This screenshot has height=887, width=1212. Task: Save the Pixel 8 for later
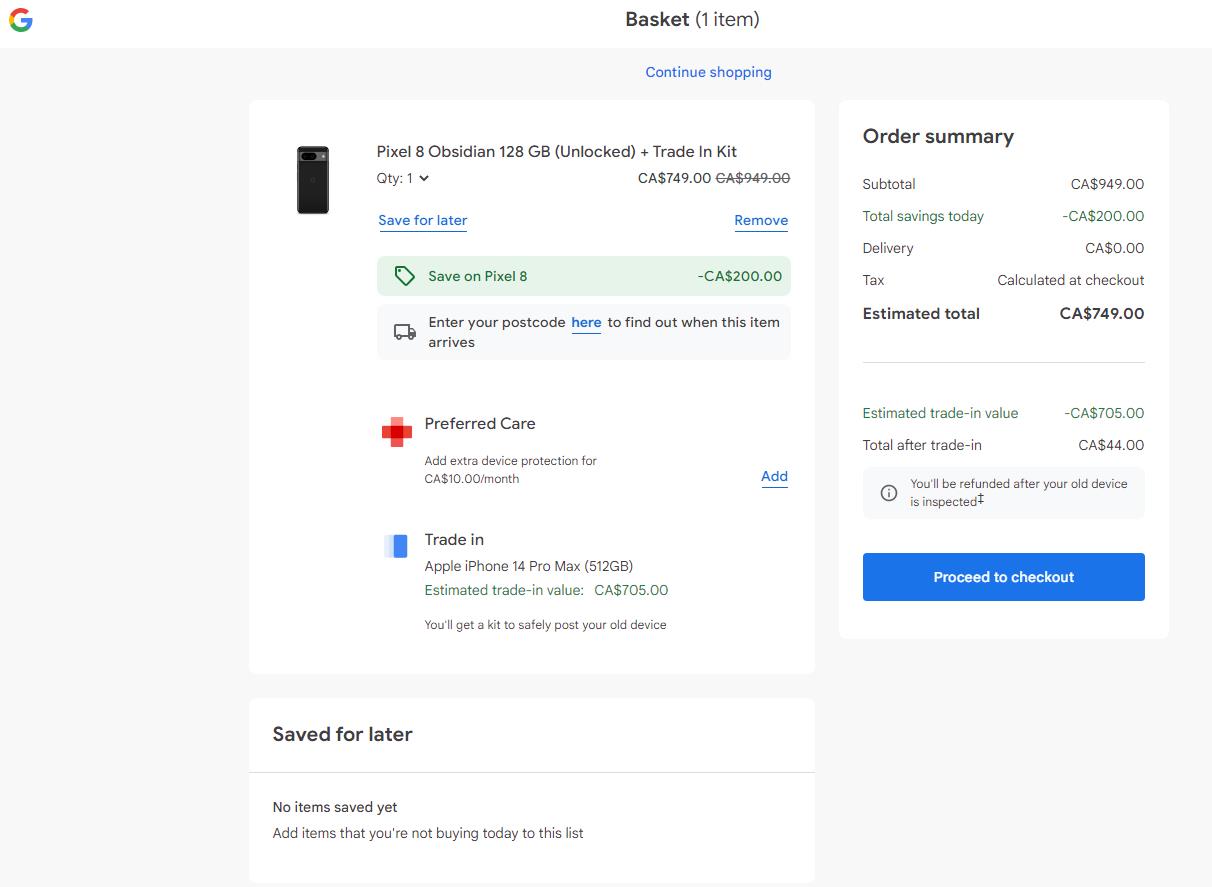pyautogui.click(x=423, y=220)
